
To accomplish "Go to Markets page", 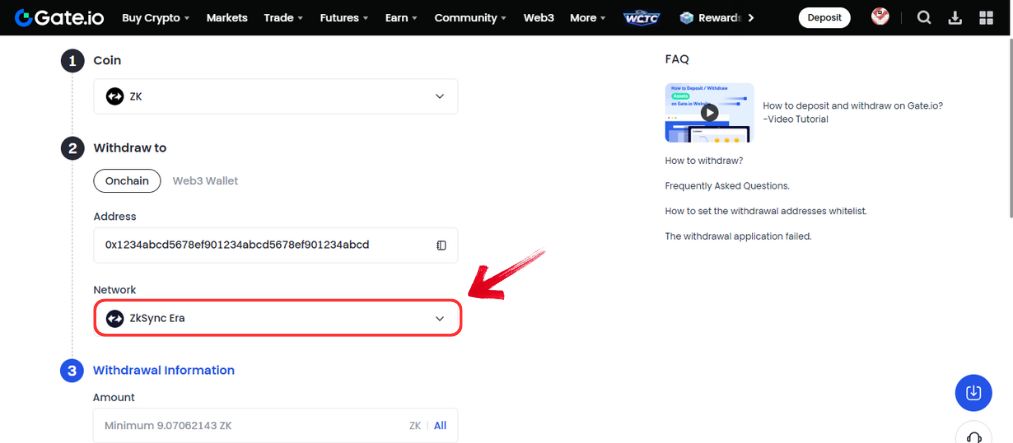I will point(227,17).
